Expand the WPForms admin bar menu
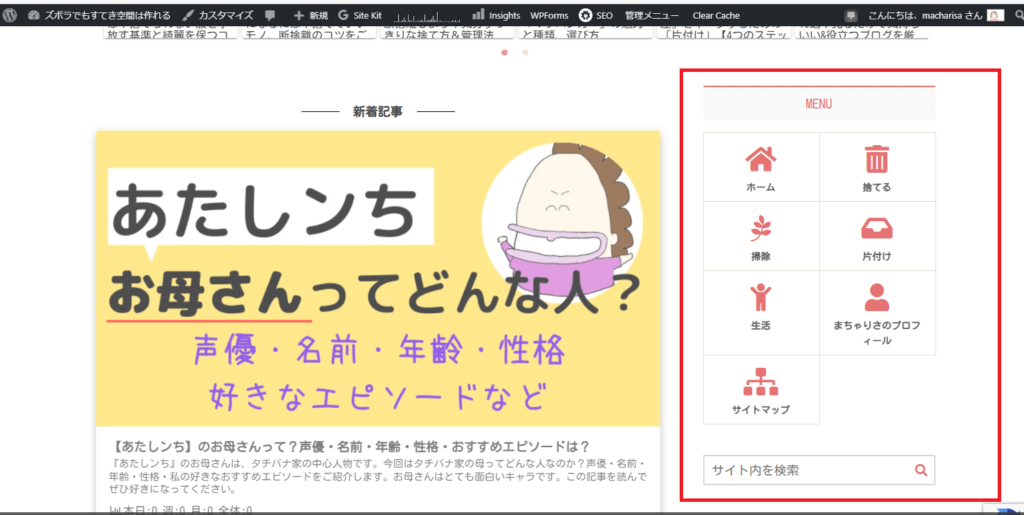This screenshot has height=515, width=1024. click(x=549, y=16)
